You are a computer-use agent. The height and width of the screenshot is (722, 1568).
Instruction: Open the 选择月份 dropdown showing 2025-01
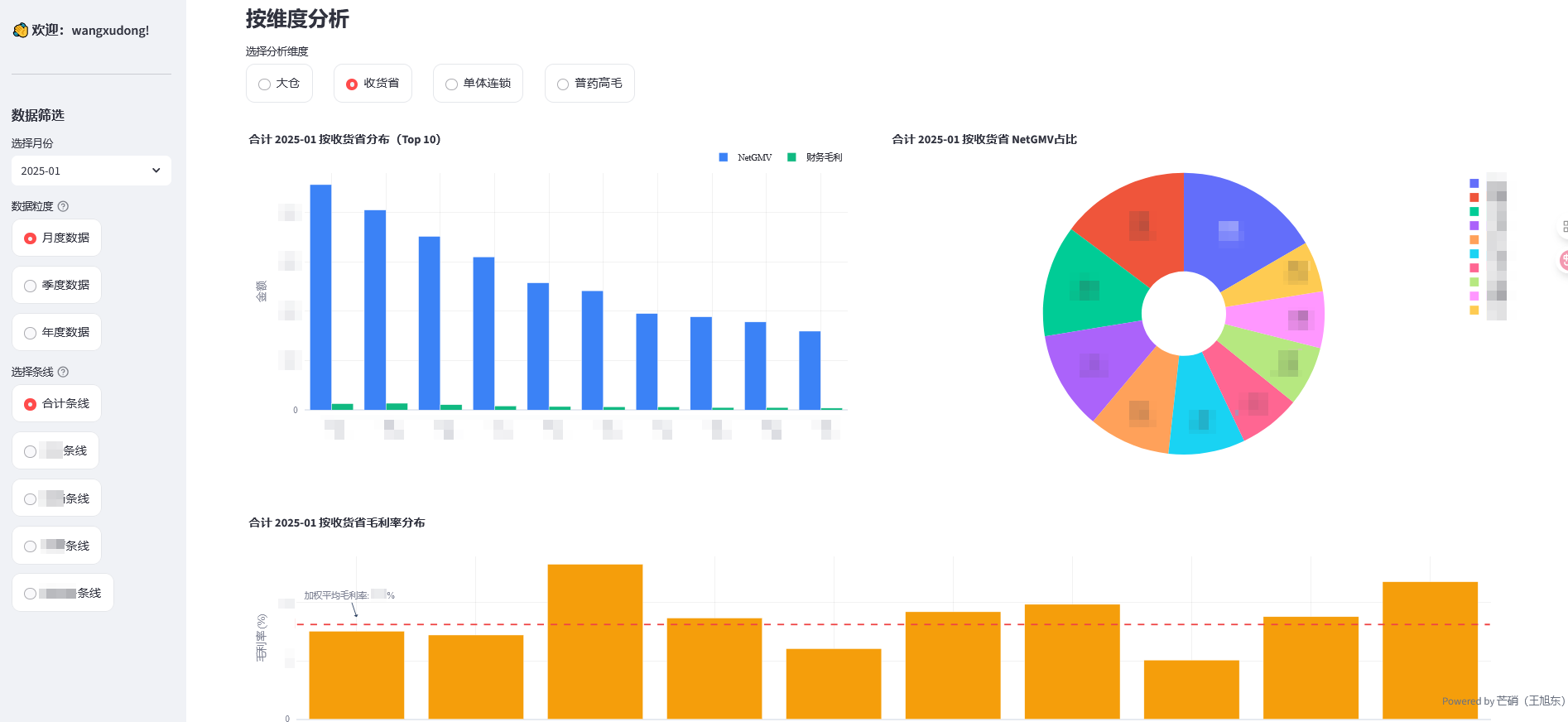tap(91, 171)
